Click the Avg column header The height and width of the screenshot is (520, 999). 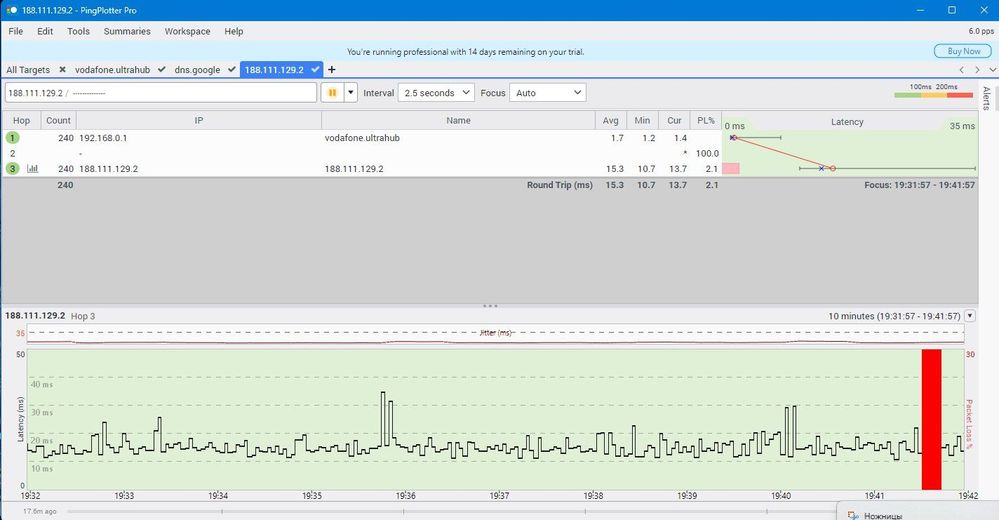pos(610,120)
